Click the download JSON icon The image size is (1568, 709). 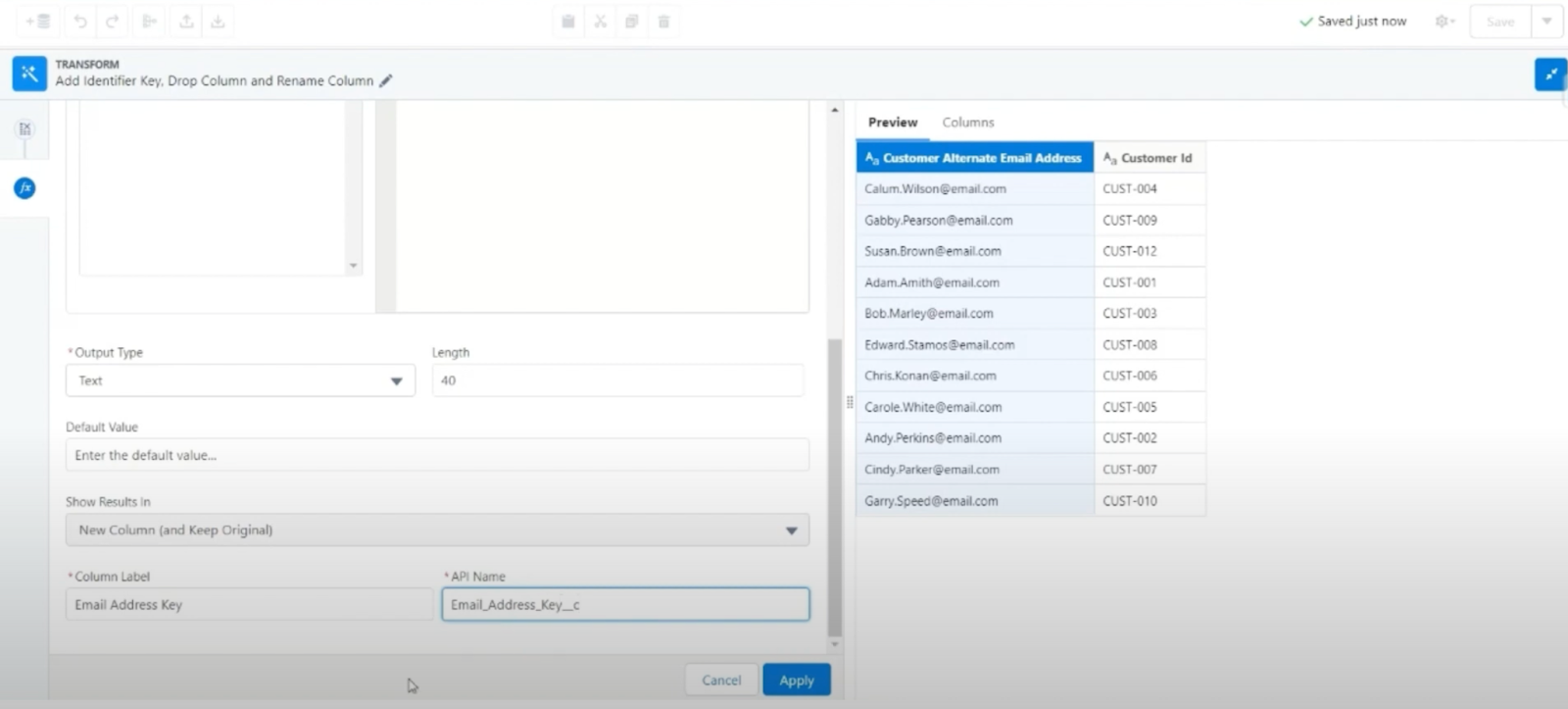pyautogui.click(x=218, y=22)
